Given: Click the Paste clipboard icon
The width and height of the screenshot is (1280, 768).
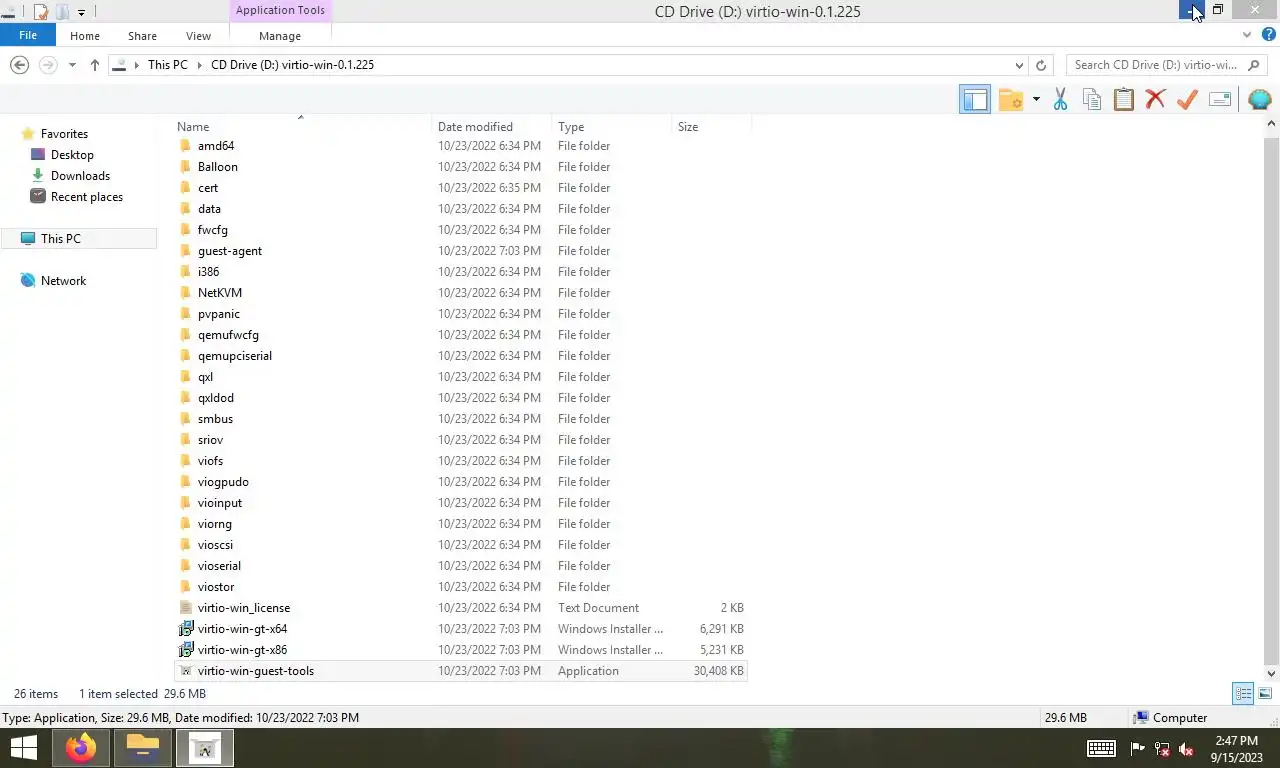Looking at the screenshot, I should pyautogui.click(x=1124, y=99).
